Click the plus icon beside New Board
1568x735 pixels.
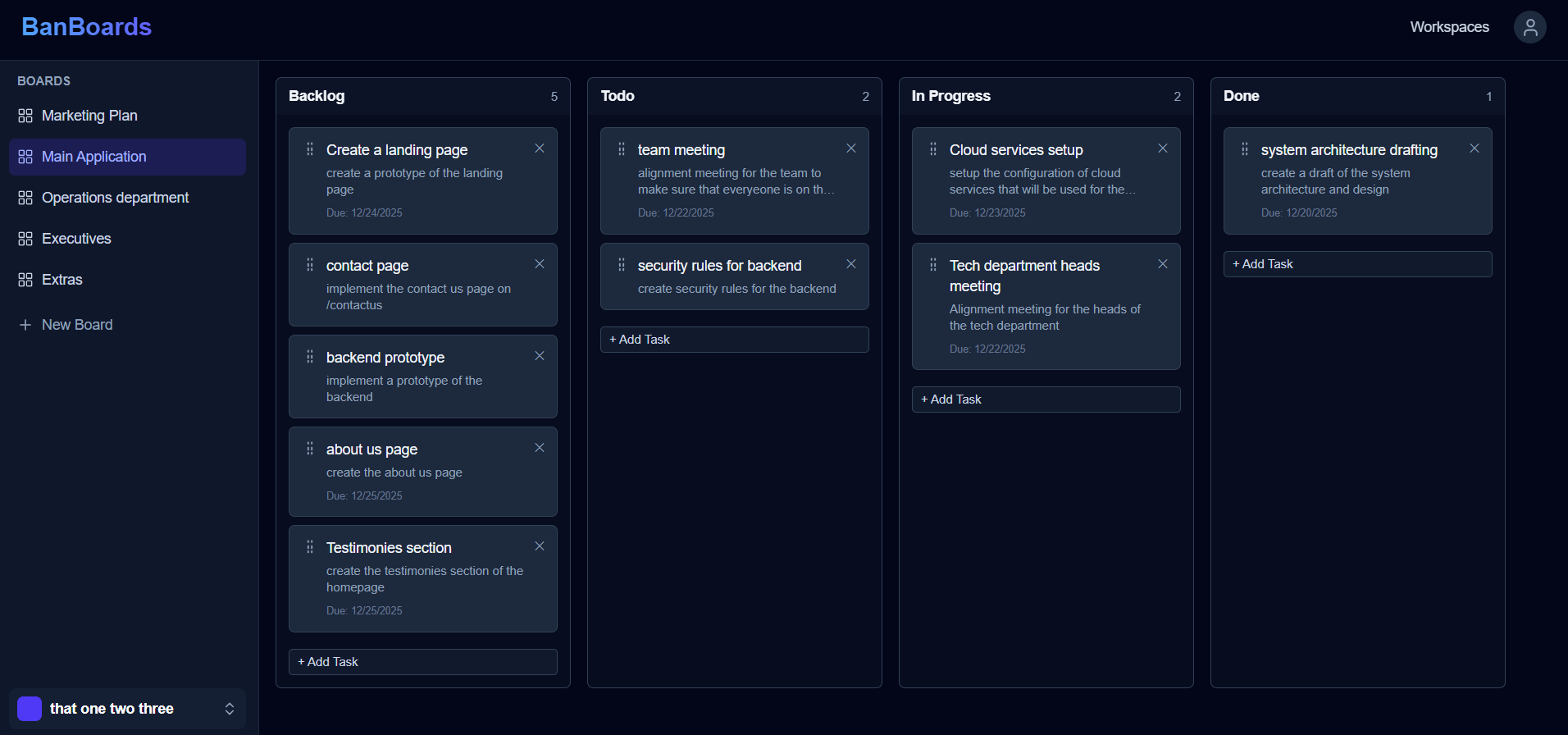coord(25,325)
